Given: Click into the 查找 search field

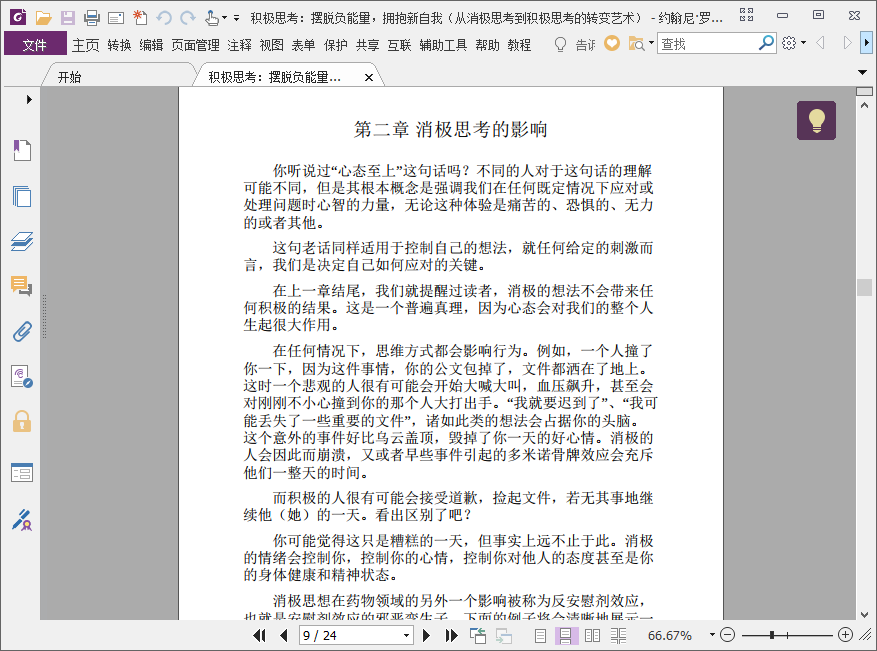Looking at the screenshot, I should coord(708,44).
